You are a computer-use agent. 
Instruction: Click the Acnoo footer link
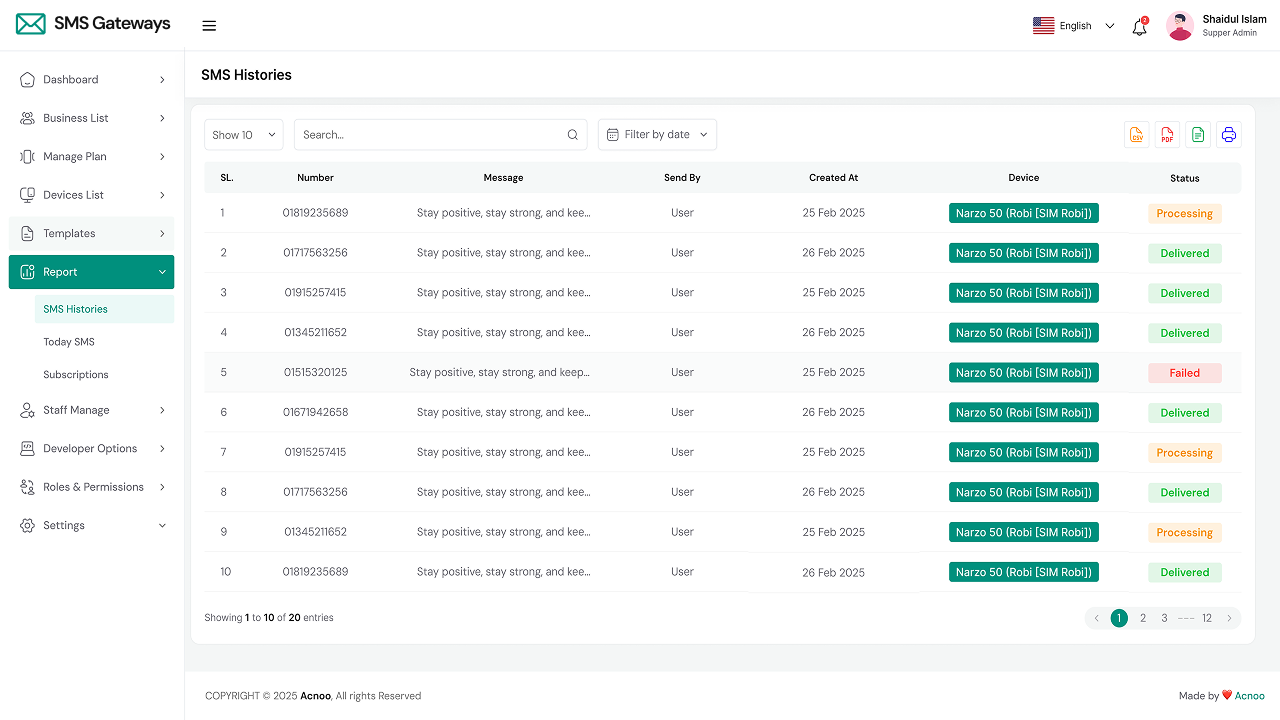1249,696
